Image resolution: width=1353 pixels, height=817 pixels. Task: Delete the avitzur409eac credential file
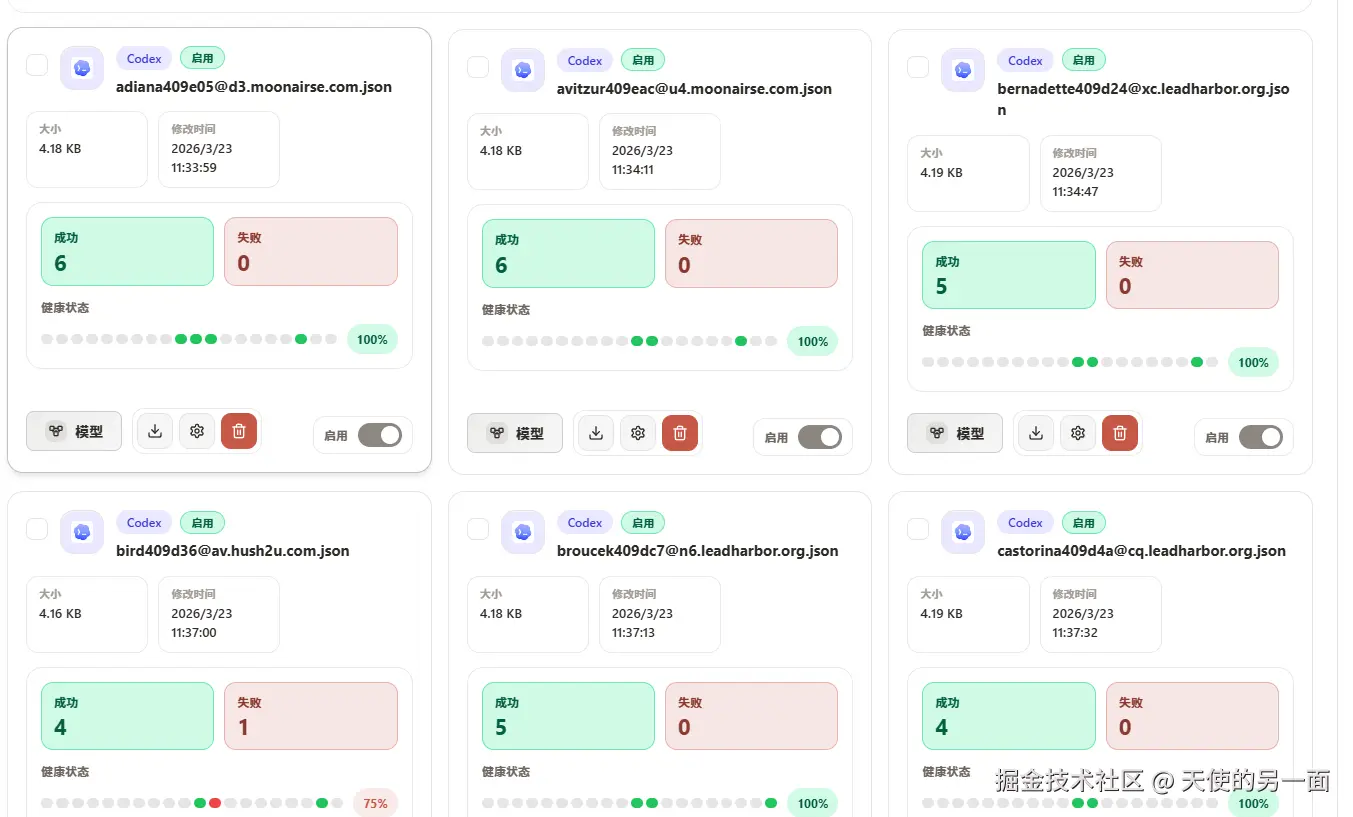point(680,433)
